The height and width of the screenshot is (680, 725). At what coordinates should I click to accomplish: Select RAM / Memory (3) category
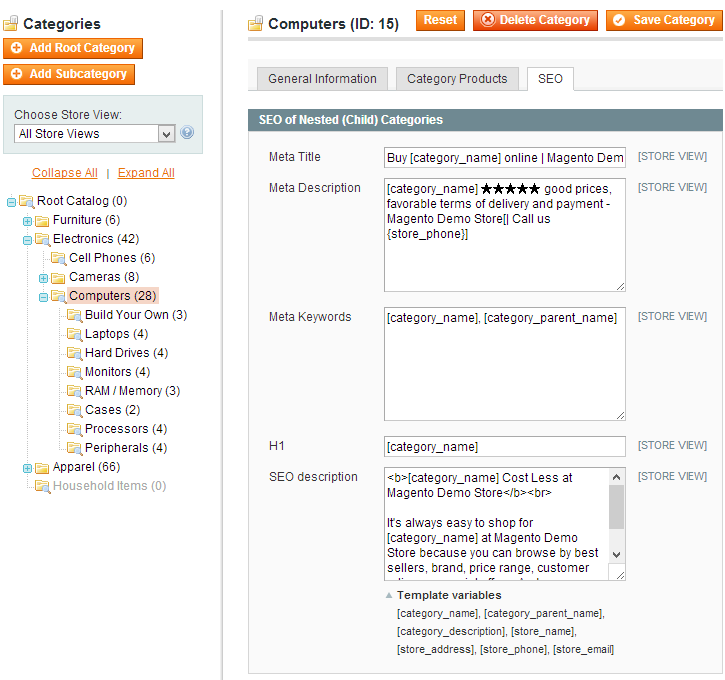(132, 391)
